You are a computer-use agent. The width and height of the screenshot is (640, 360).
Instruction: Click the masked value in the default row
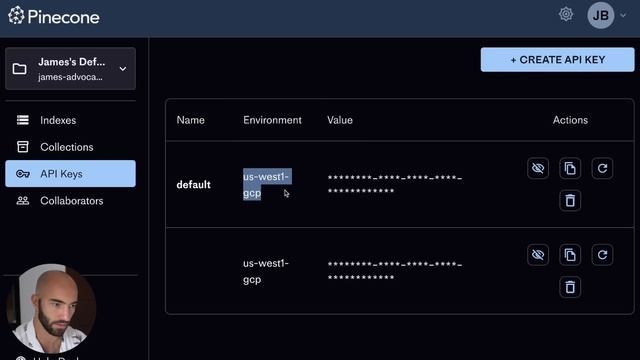pyautogui.click(x=395, y=184)
